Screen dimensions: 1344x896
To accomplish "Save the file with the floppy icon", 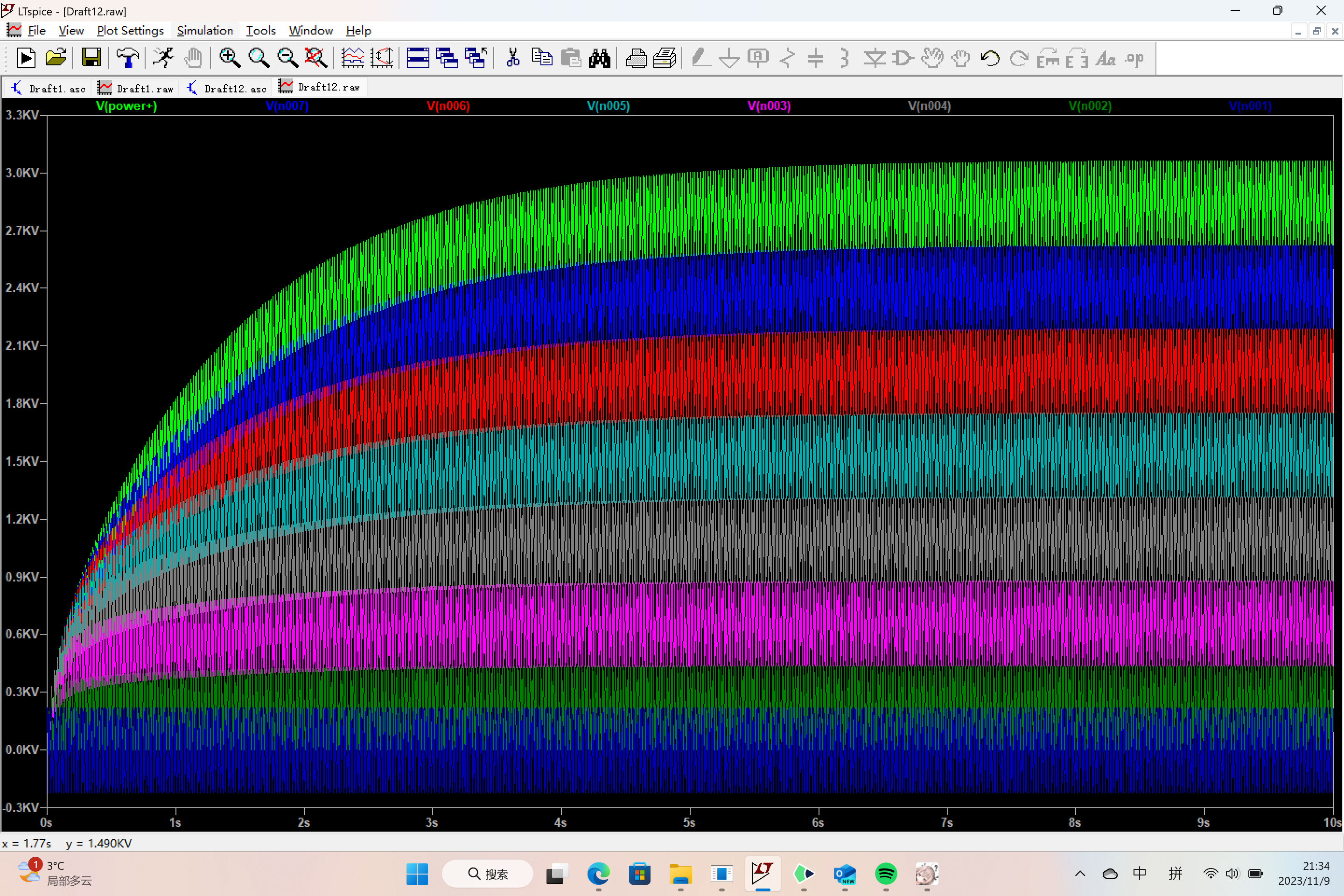I will [x=91, y=58].
